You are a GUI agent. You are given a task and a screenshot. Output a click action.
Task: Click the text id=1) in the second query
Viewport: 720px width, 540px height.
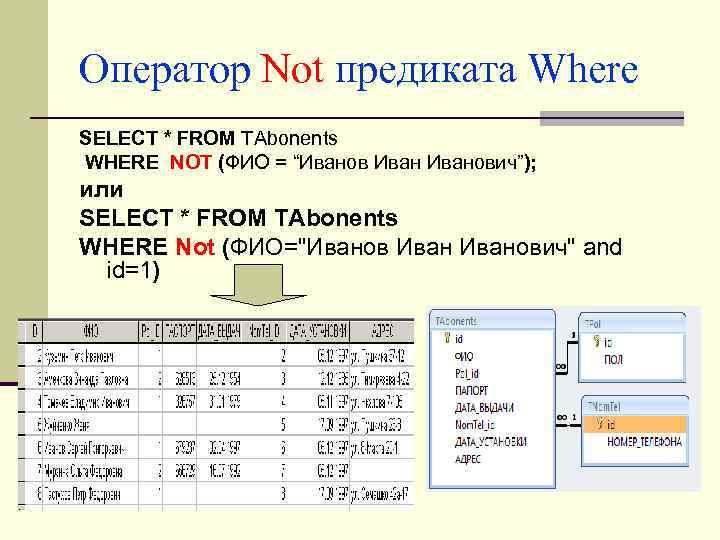(133, 270)
